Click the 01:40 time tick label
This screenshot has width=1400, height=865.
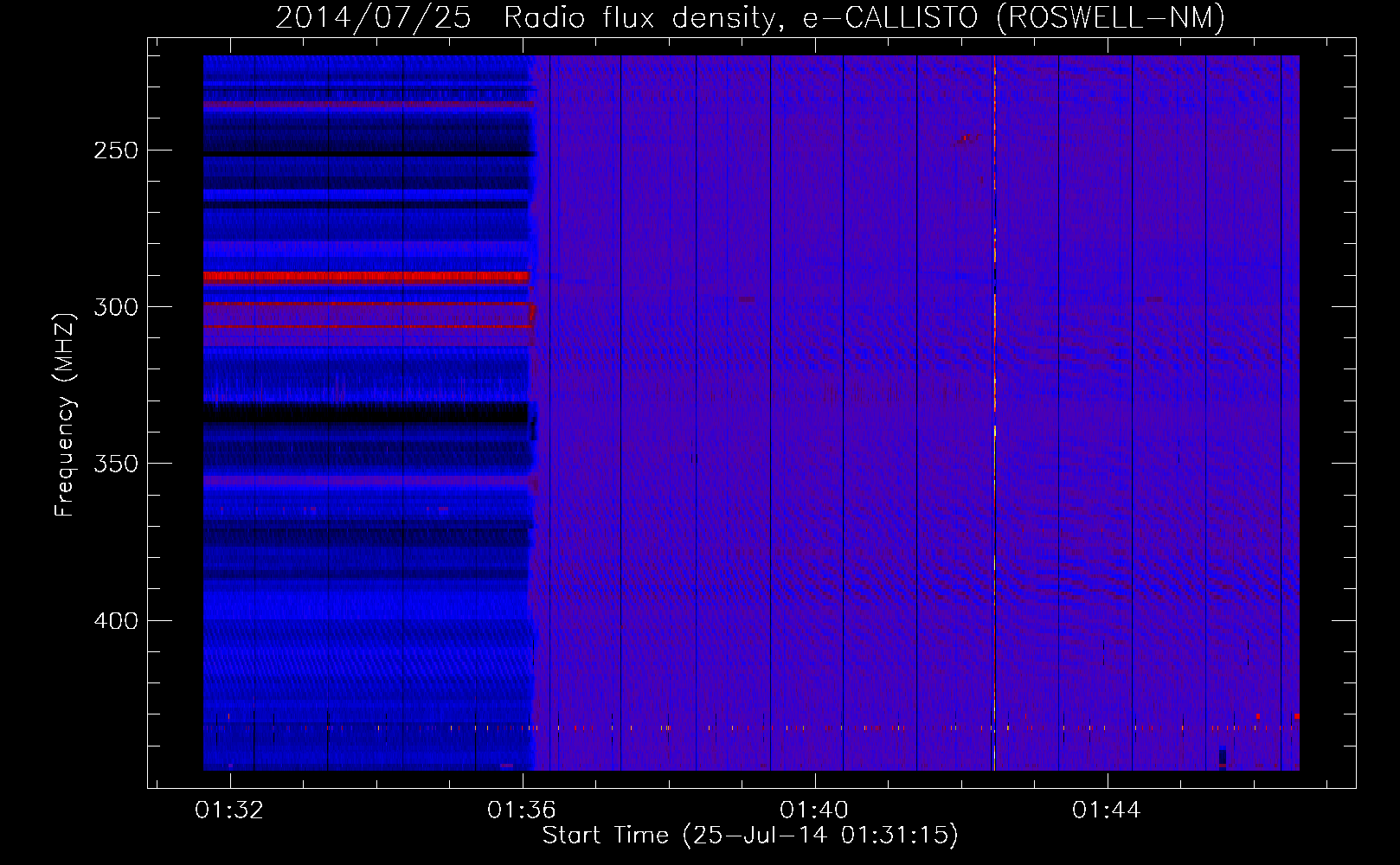pyautogui.click(x=814, y=811)
